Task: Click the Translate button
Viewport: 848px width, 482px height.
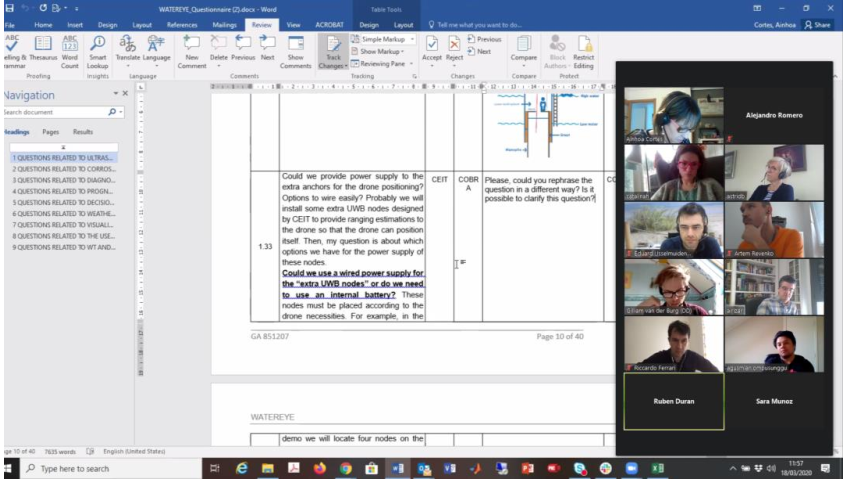Action: coord(128,49)
